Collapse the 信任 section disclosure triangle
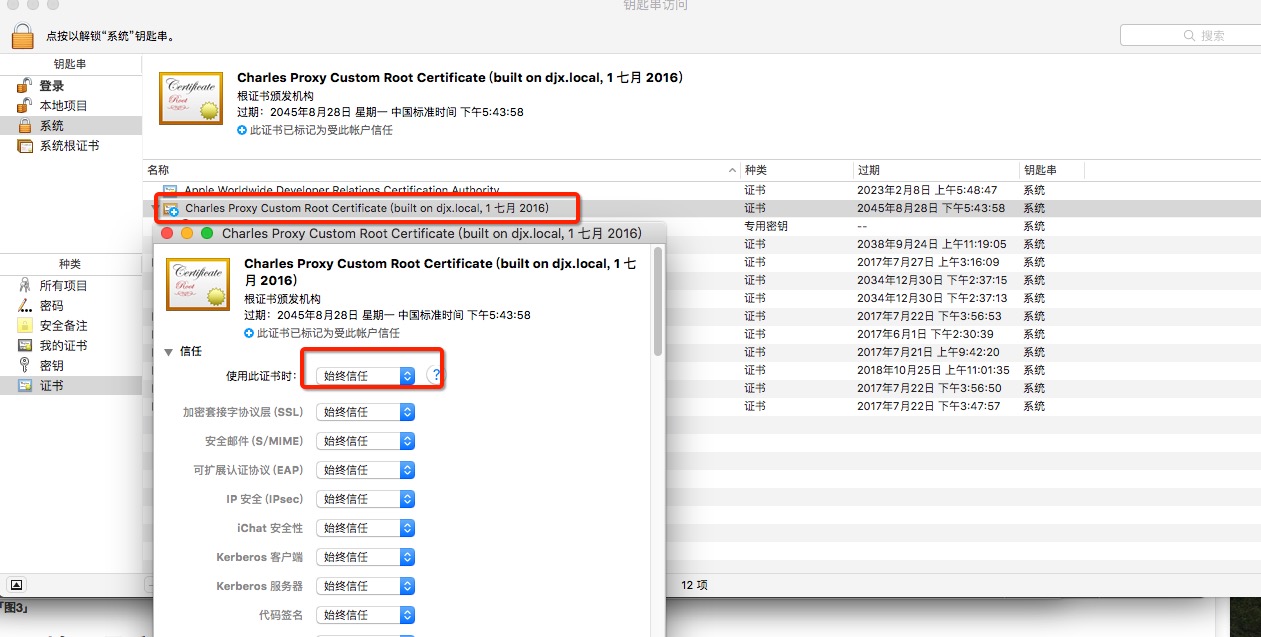Screen dimensions: 1261x637 click(169, 352)
